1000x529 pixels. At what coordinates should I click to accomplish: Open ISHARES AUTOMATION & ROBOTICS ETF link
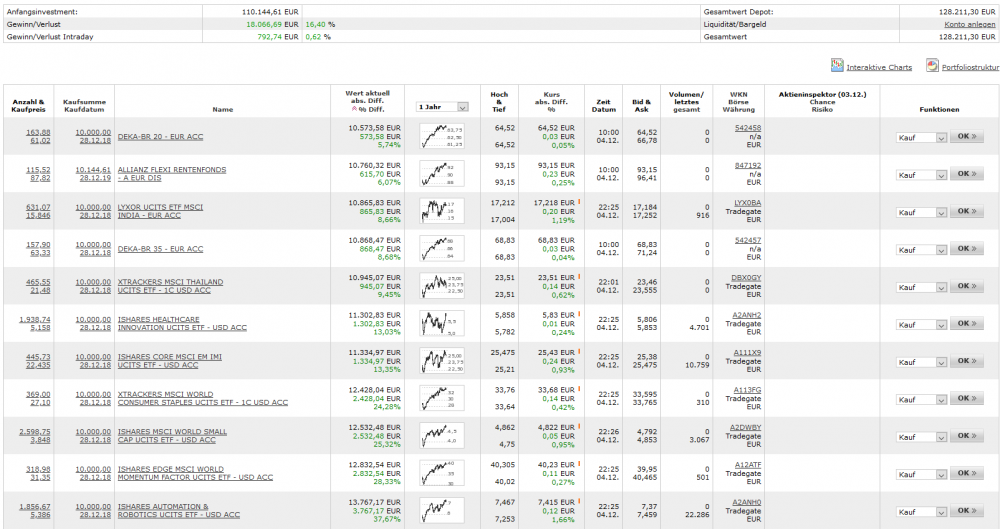click(x=179, y=510)
